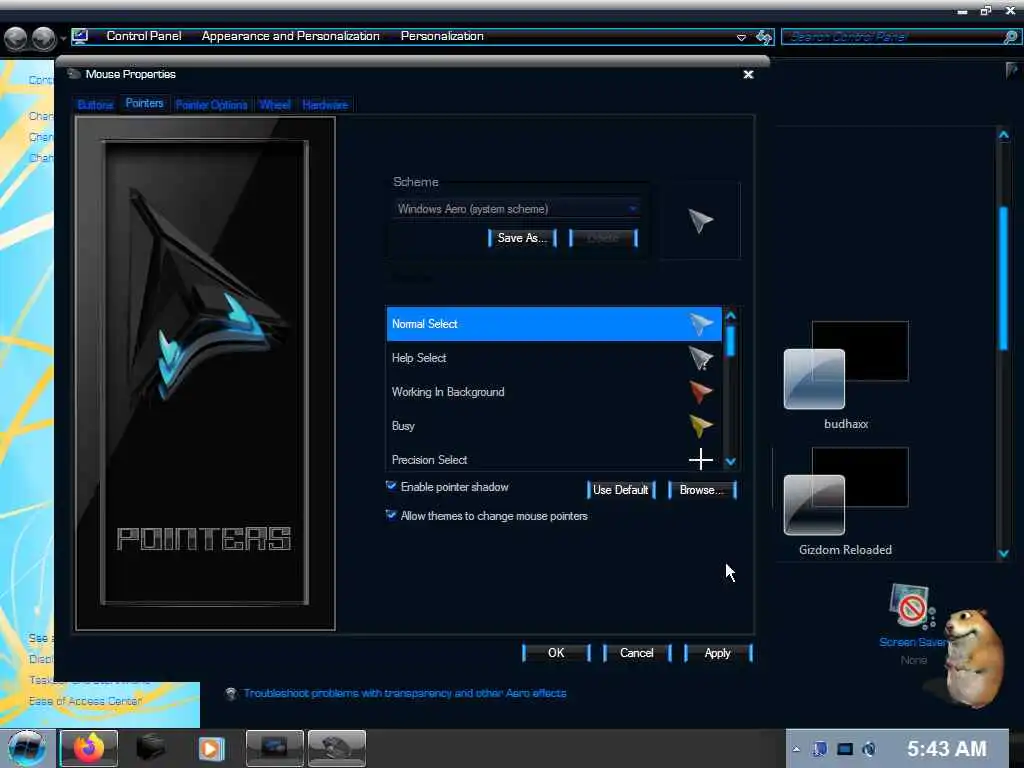
Task: Select the Normal Select pointer row
Action: [554, 324]
